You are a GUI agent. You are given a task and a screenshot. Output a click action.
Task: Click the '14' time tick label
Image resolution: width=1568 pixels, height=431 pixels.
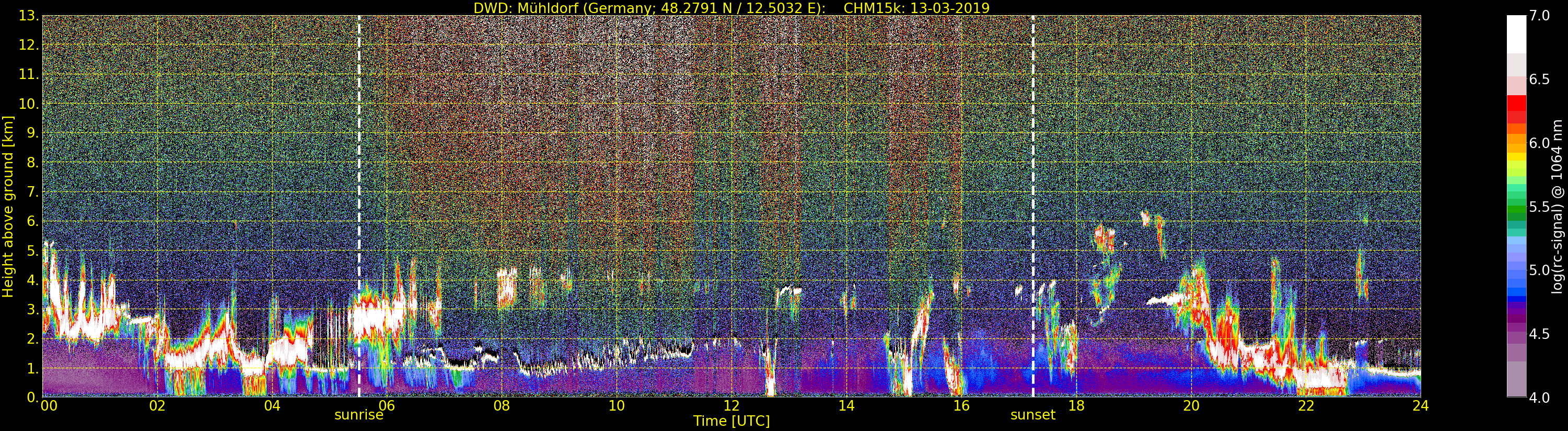point(846,405)
